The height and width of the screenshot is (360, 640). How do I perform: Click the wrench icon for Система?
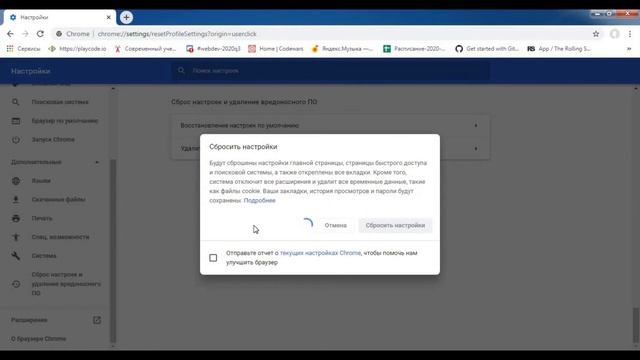16,256
